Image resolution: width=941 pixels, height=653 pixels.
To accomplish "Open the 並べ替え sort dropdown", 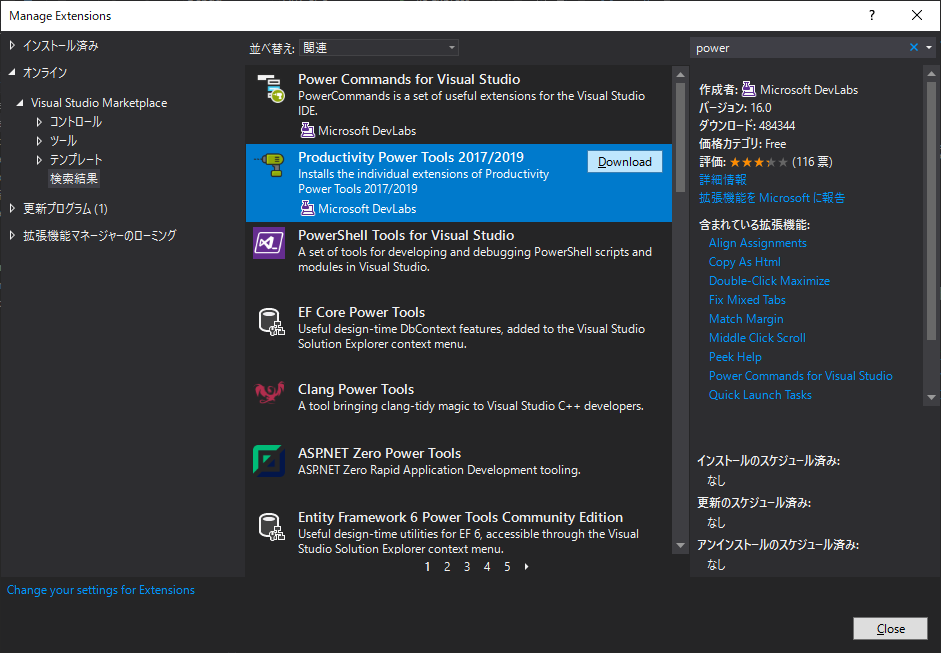I will point(377,47).
